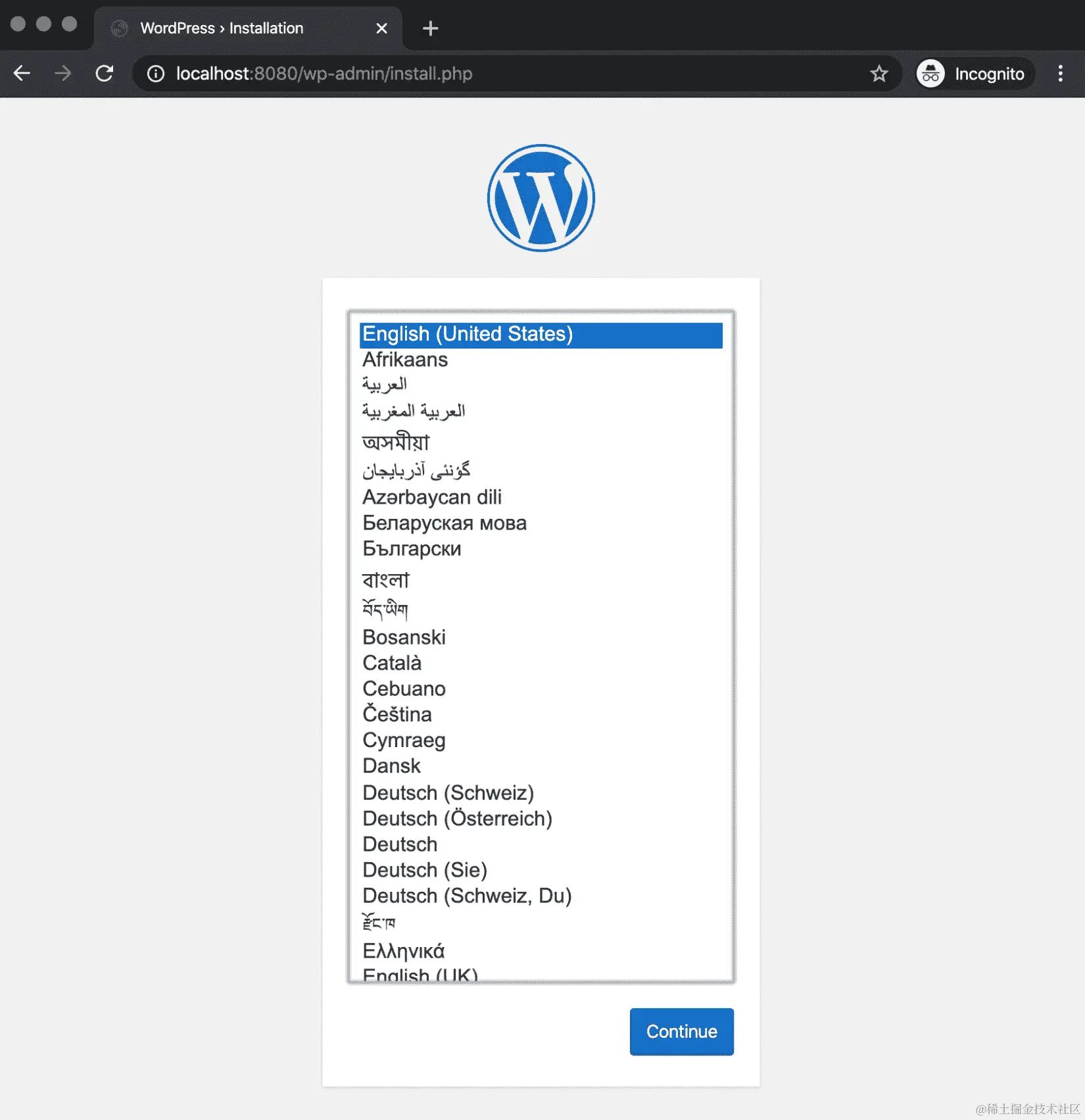Select Afrikaans in the list
1085x1120 pixels.
pyautogui.click(x=405, y=359)
